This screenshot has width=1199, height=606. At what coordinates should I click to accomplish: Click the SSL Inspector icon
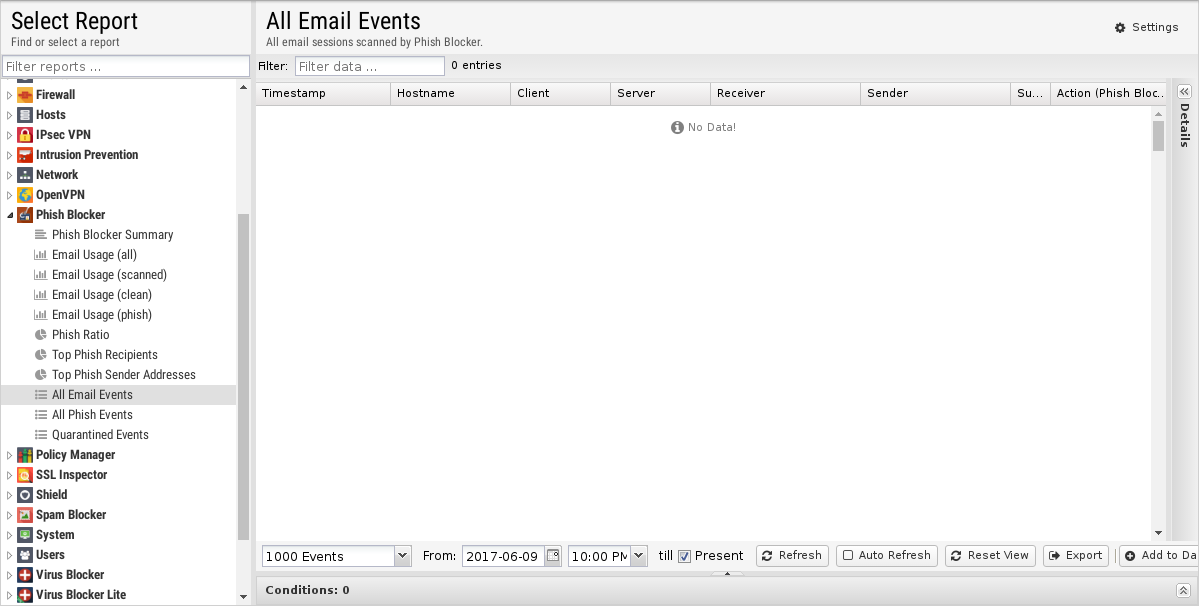click(24, 475)
